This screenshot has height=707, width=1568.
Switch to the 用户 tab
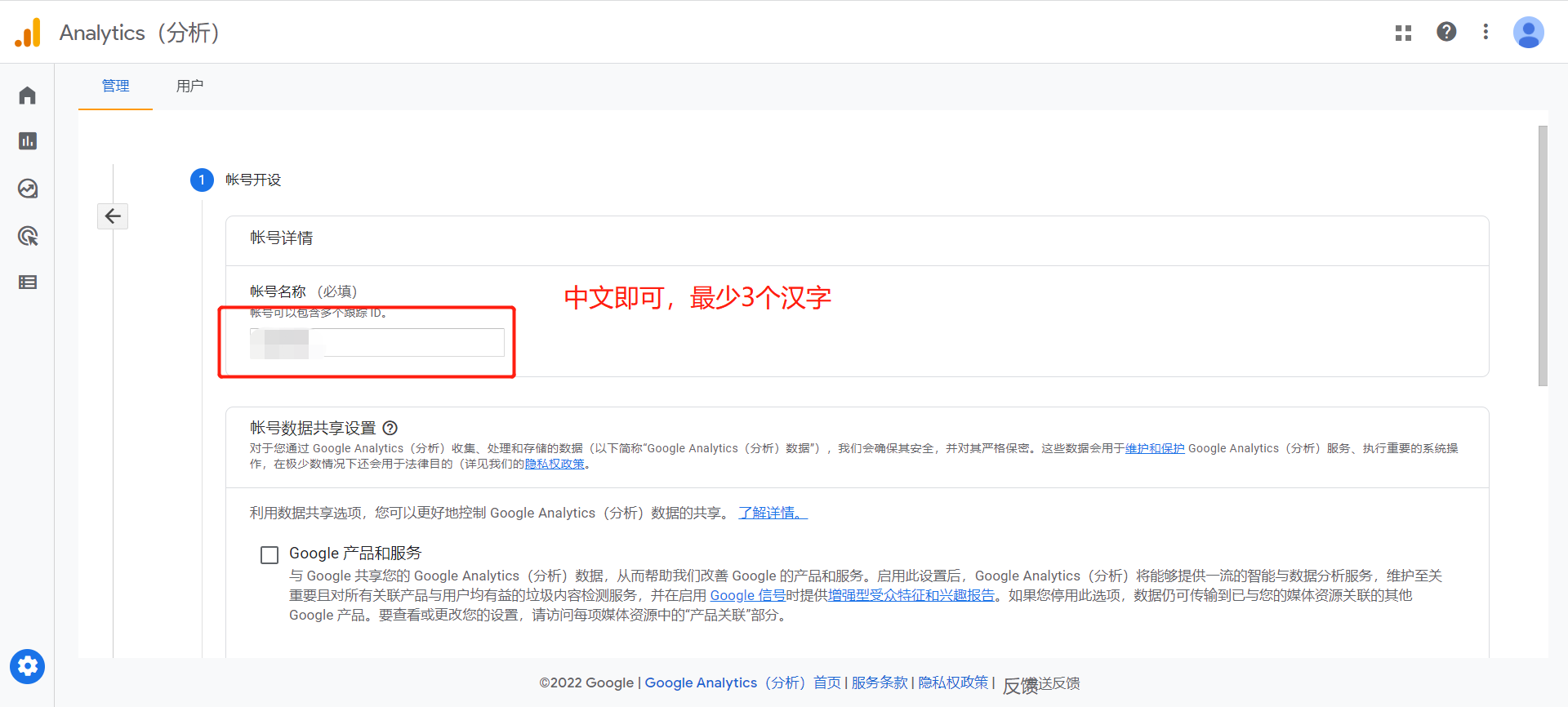point(189,86)
